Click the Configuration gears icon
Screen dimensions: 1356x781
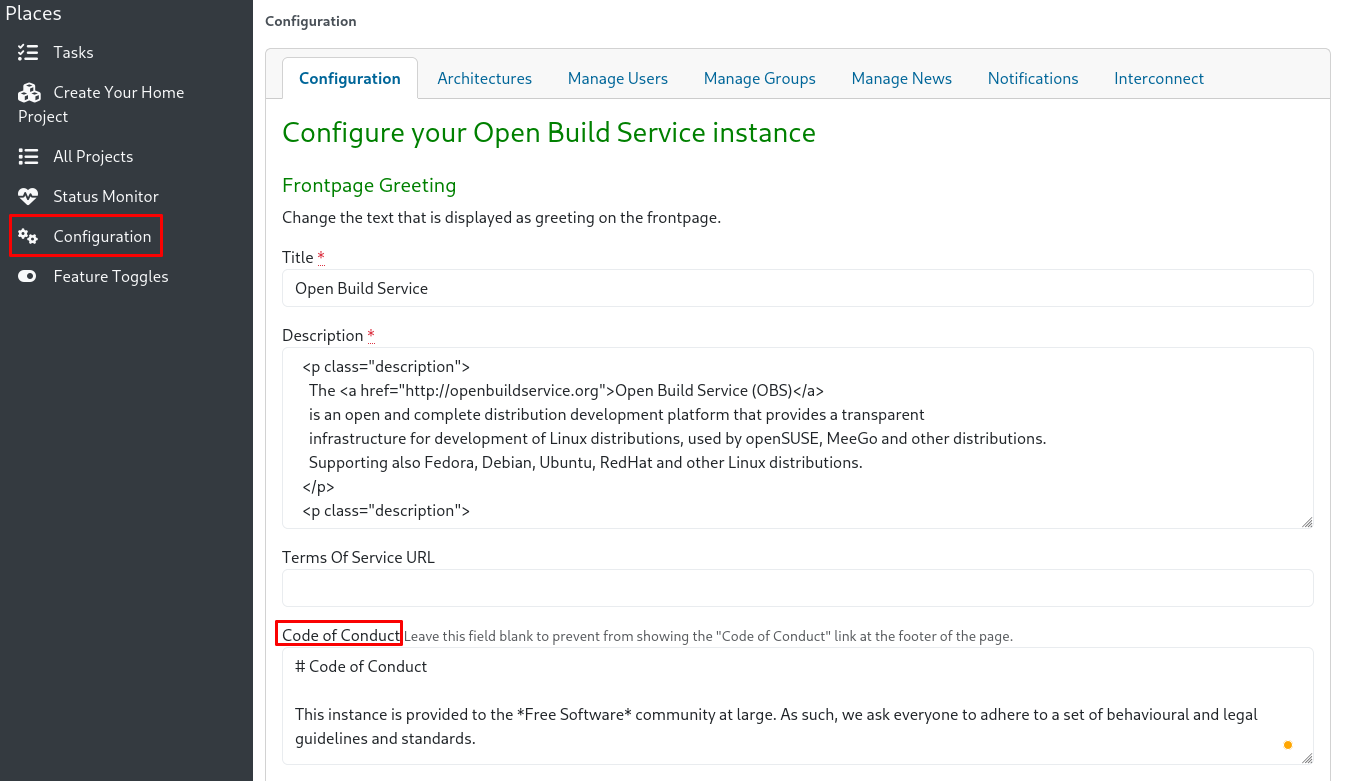click(x=28, y=237)
